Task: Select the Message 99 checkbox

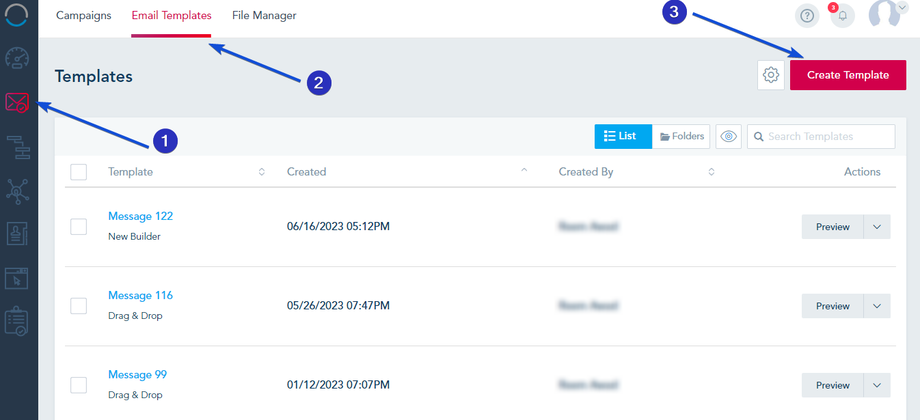Action: (79, 385)
